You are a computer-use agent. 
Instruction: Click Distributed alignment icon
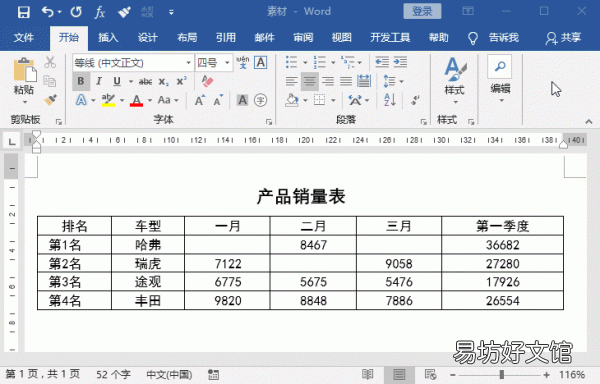(364, 81)
